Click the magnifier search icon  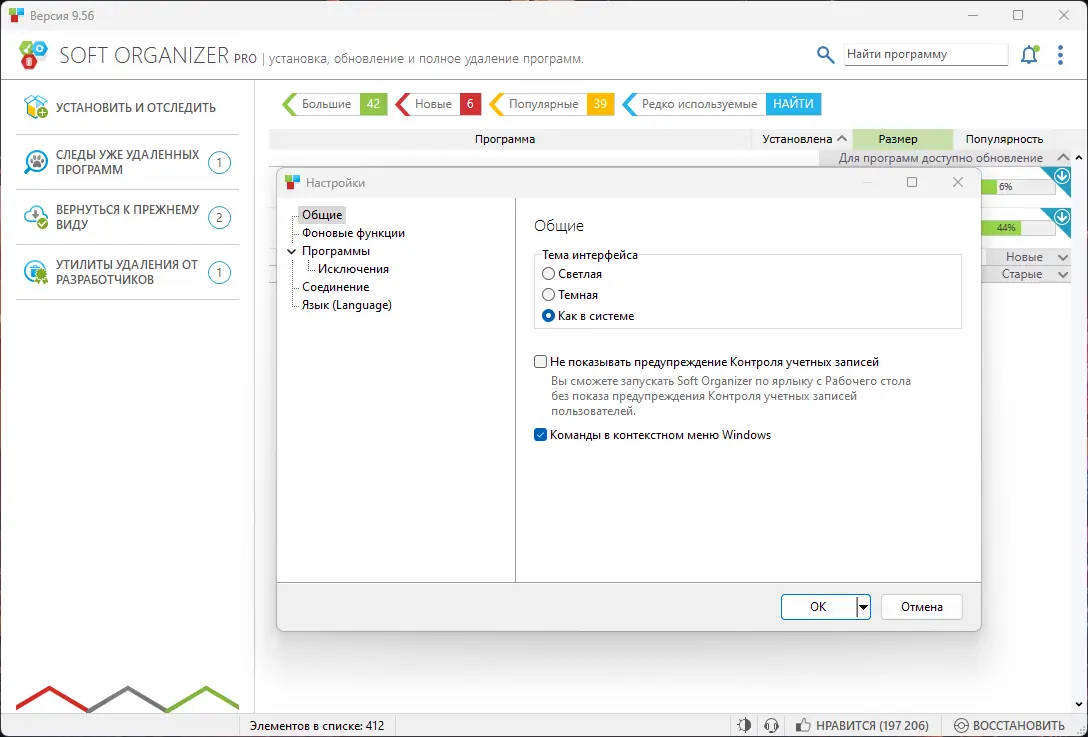coord(825,55)
